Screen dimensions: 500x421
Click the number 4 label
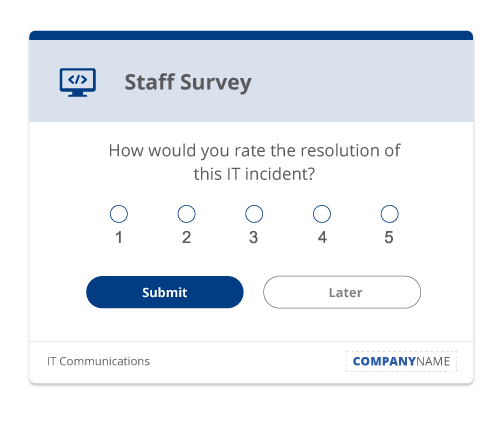(322, 237)
